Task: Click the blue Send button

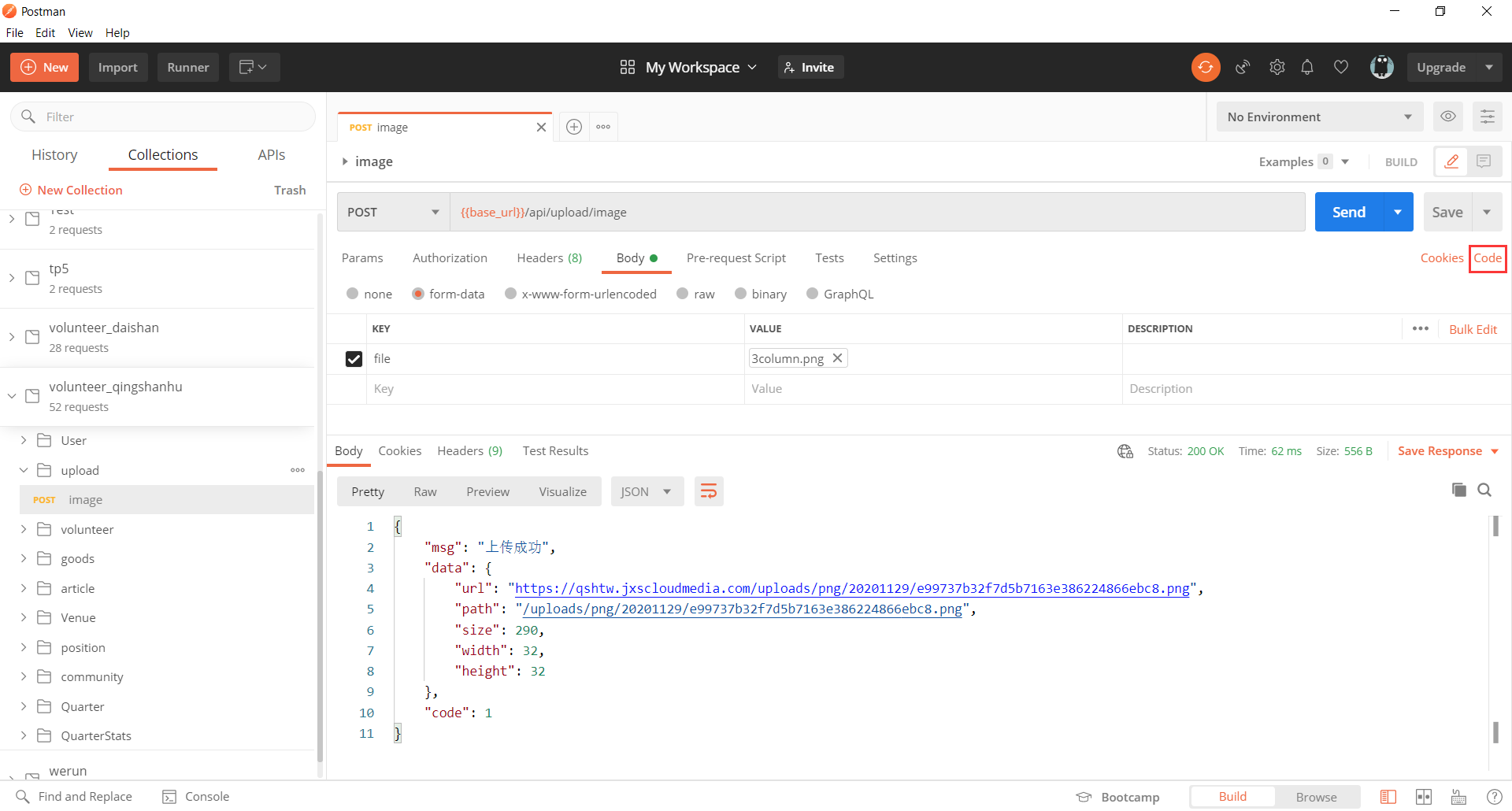Action: (x=1348, y=213)
